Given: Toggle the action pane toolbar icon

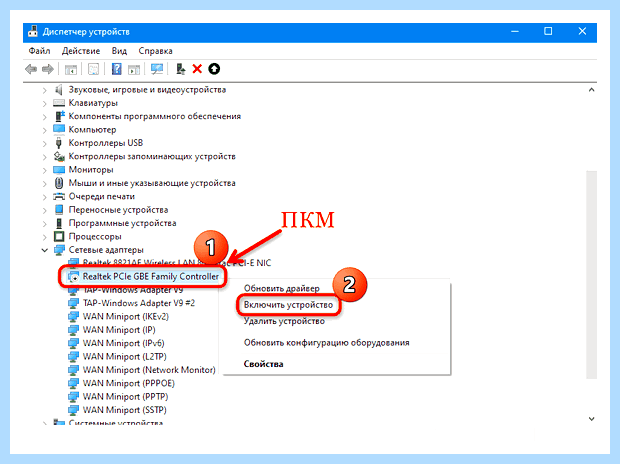Looking at the screenshot, I should (134, 69).
